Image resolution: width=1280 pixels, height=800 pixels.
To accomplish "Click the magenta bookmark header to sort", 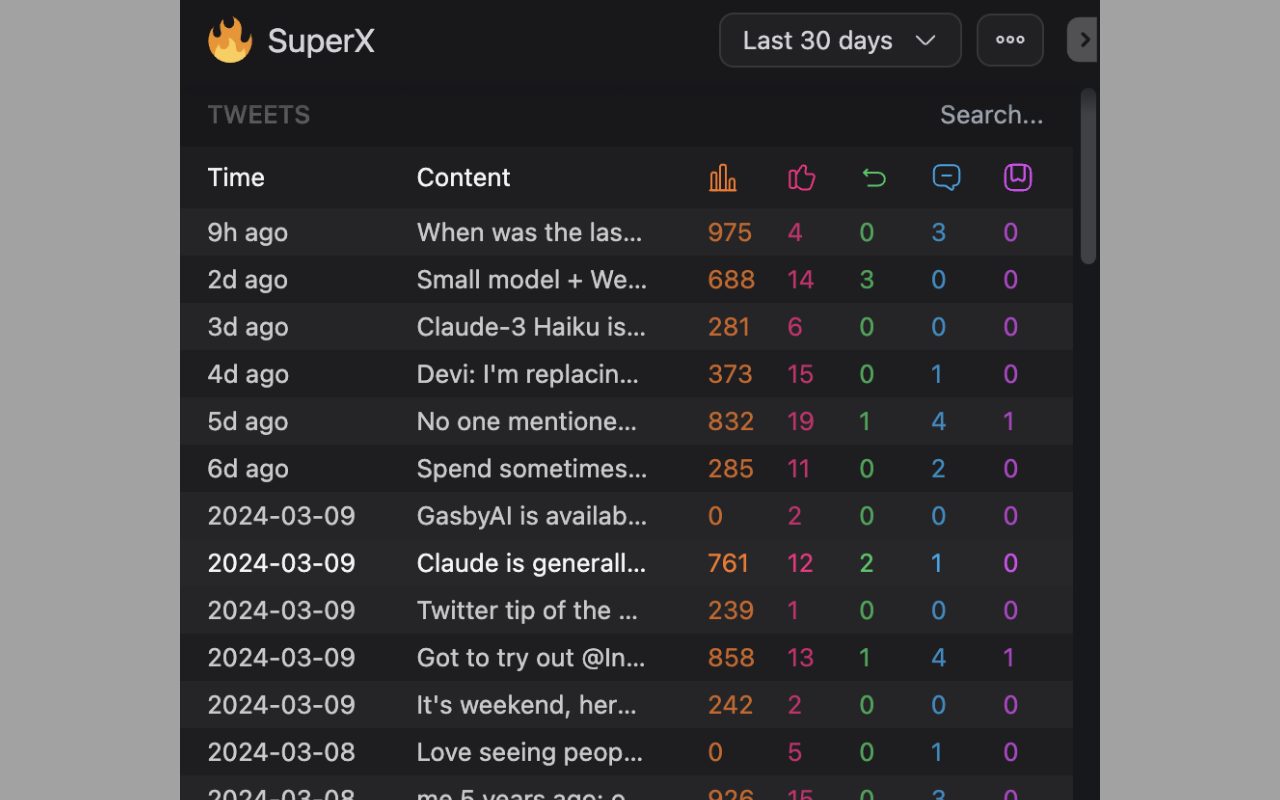I will click(1017, 177).
